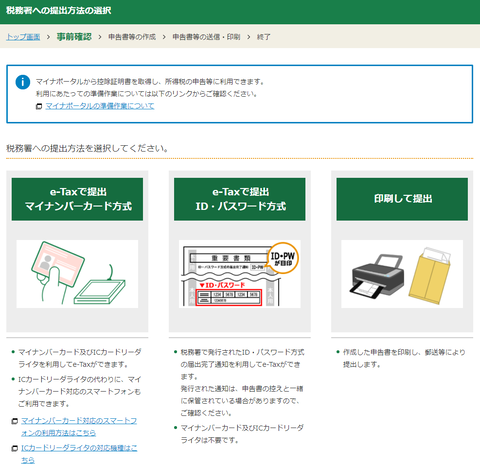Click the 事前確認 breadcrumb step
The image size is (480, 464).
pos(74,37)
